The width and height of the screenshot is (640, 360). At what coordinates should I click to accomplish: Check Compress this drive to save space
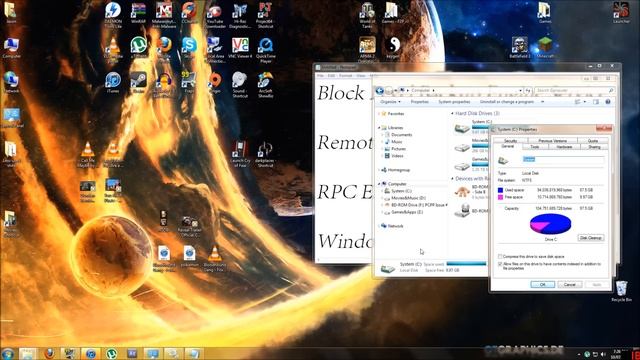coord(500,256)
